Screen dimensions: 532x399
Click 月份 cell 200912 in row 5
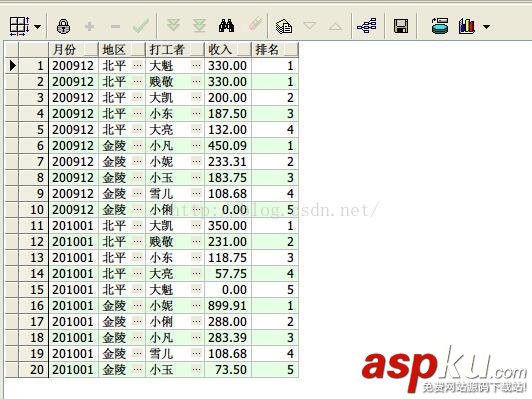click(74, 130)
